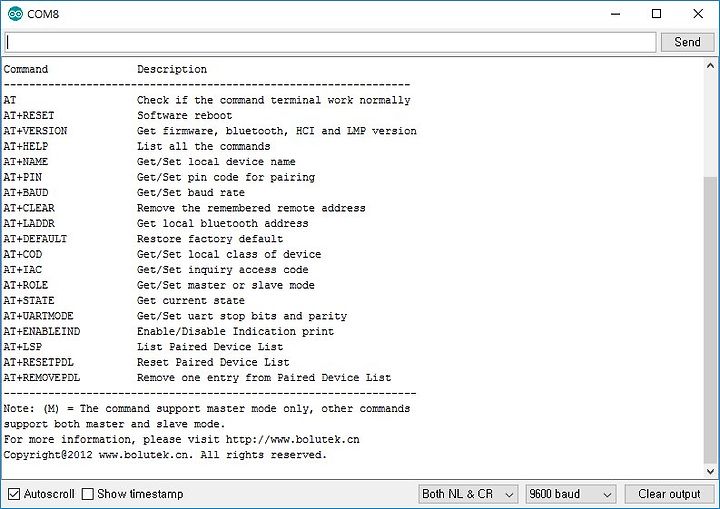The height and width of the screenshot is (509, 720).
Task: Click the AT+PIN command text
Action: click(x=22, y=177)
